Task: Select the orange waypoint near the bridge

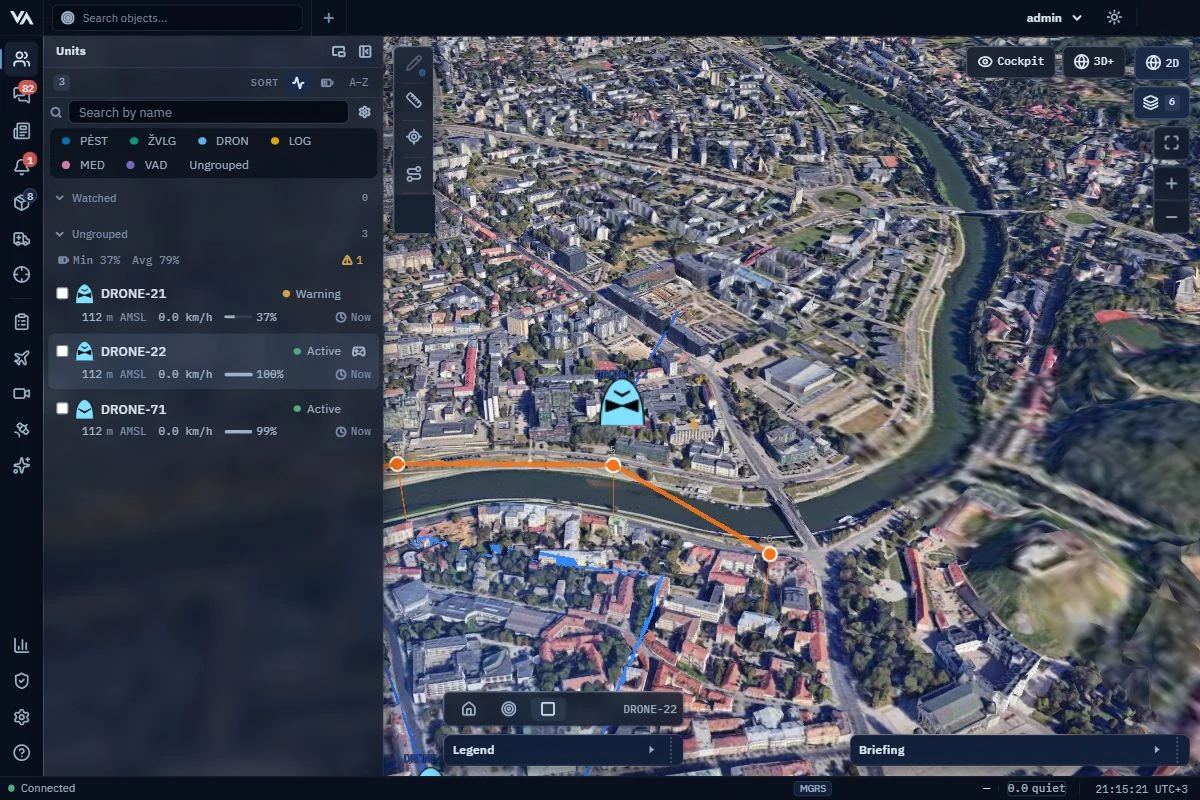Action: pyautogui.click(x=769, y=553)
